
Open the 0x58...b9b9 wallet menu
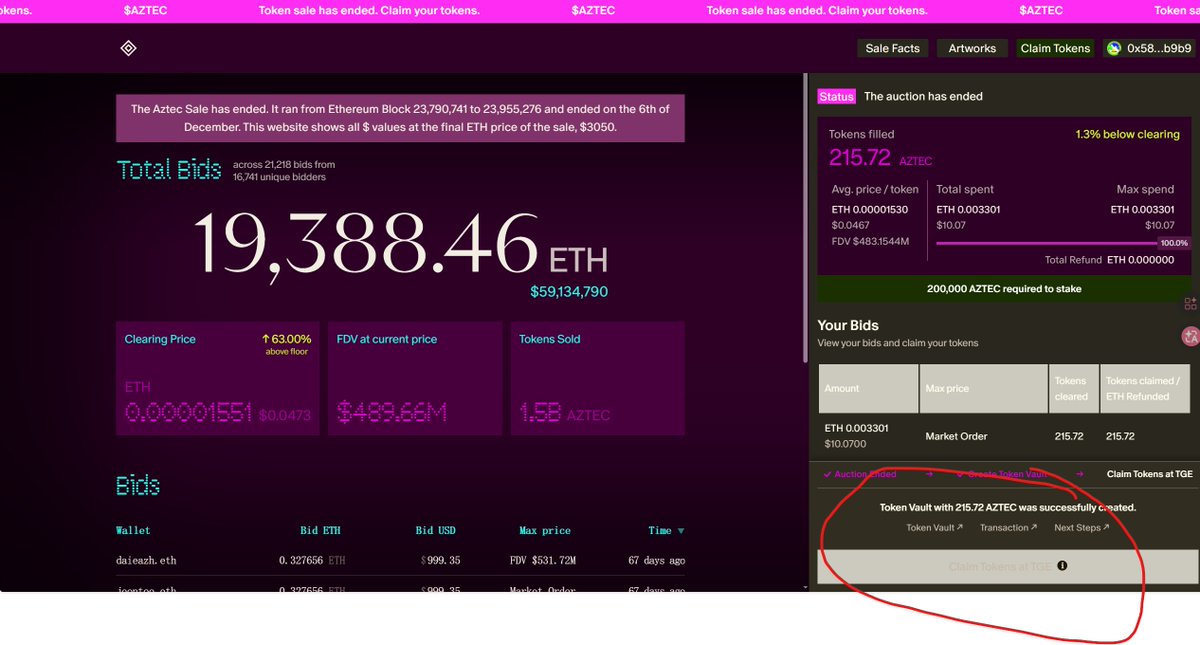[x=1150, y=48]
